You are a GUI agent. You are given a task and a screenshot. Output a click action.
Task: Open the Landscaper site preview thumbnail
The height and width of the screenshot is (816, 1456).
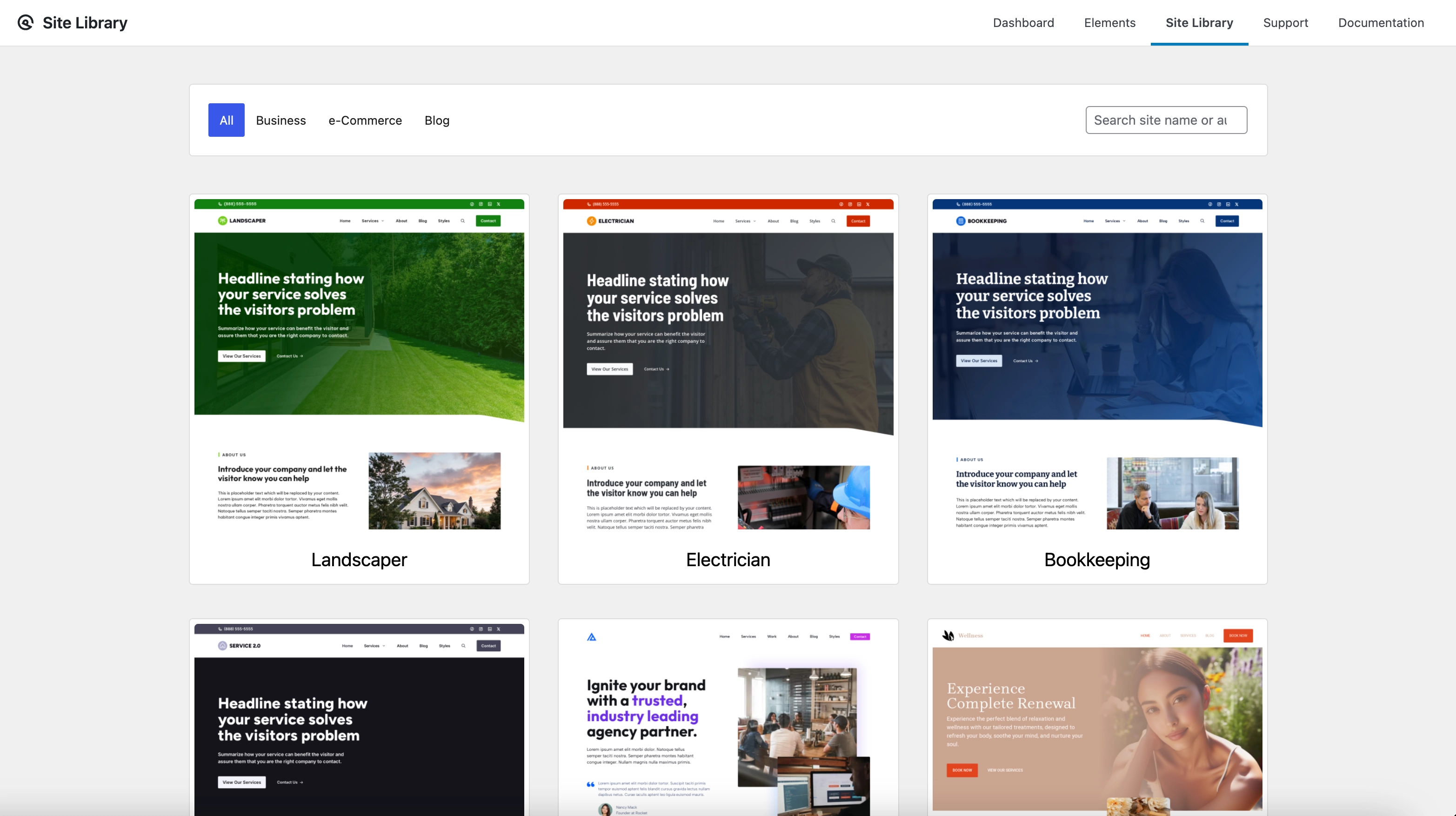tap(359, 364)
